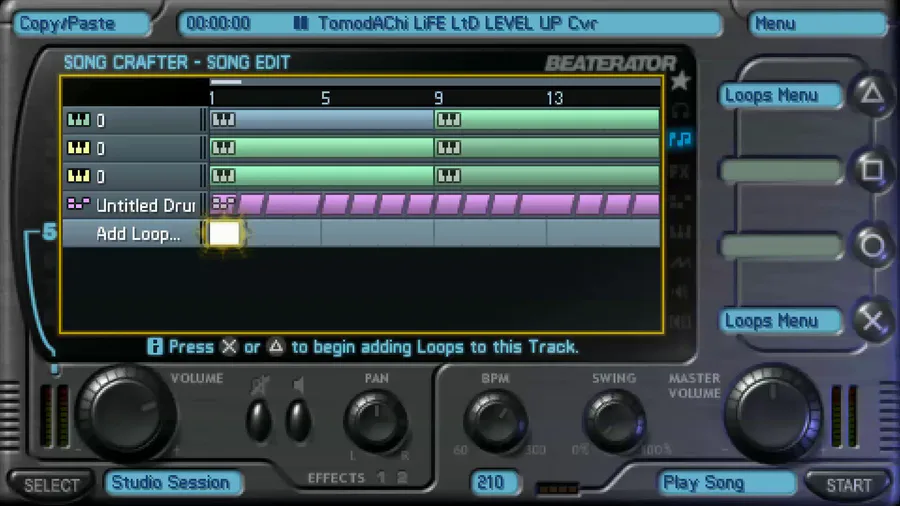Click timeline bar marker 9
The height and width of the screenshot is (506, 900).
click(439, 98)
